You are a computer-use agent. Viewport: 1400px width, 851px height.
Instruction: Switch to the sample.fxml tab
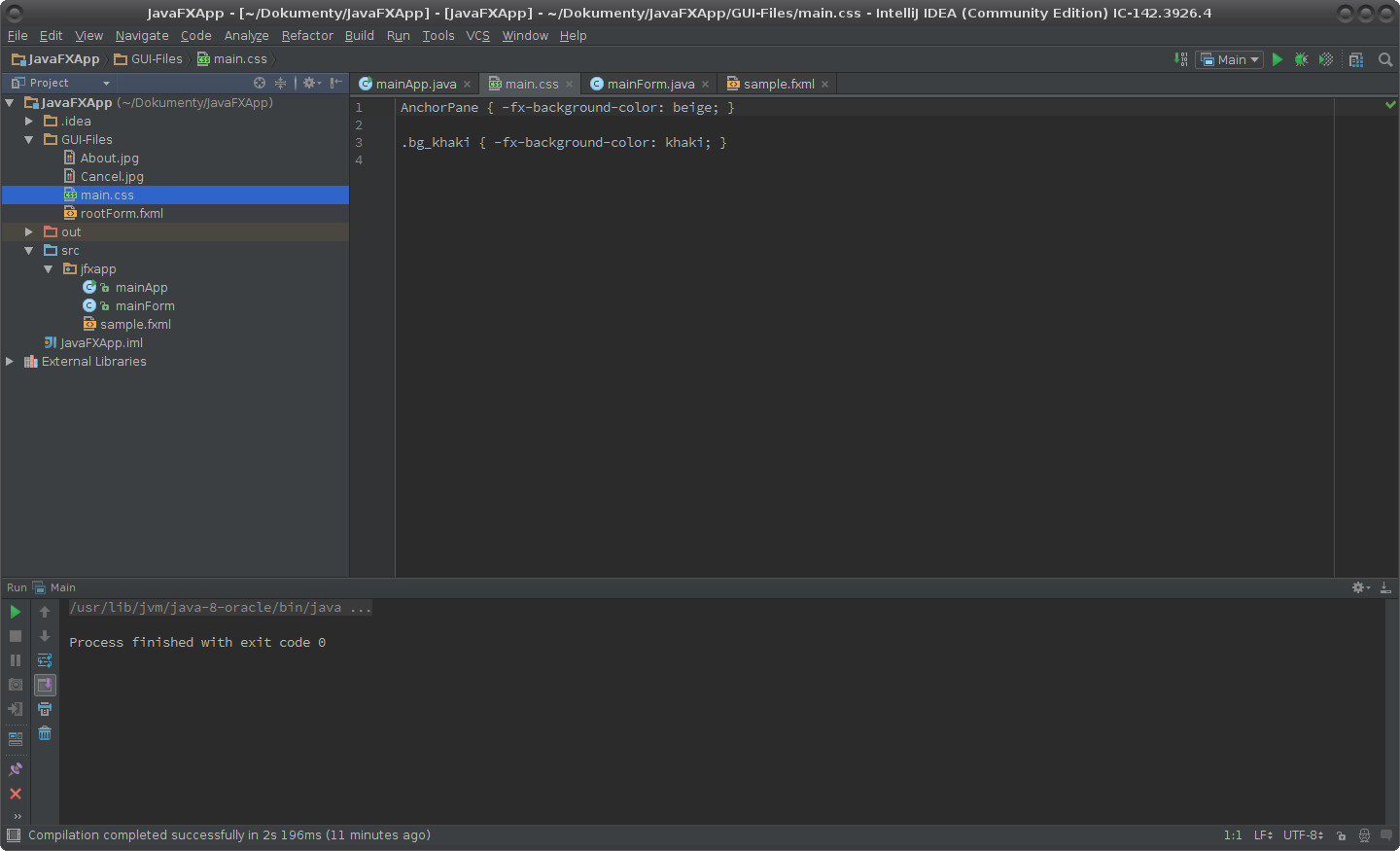[778, 85]
